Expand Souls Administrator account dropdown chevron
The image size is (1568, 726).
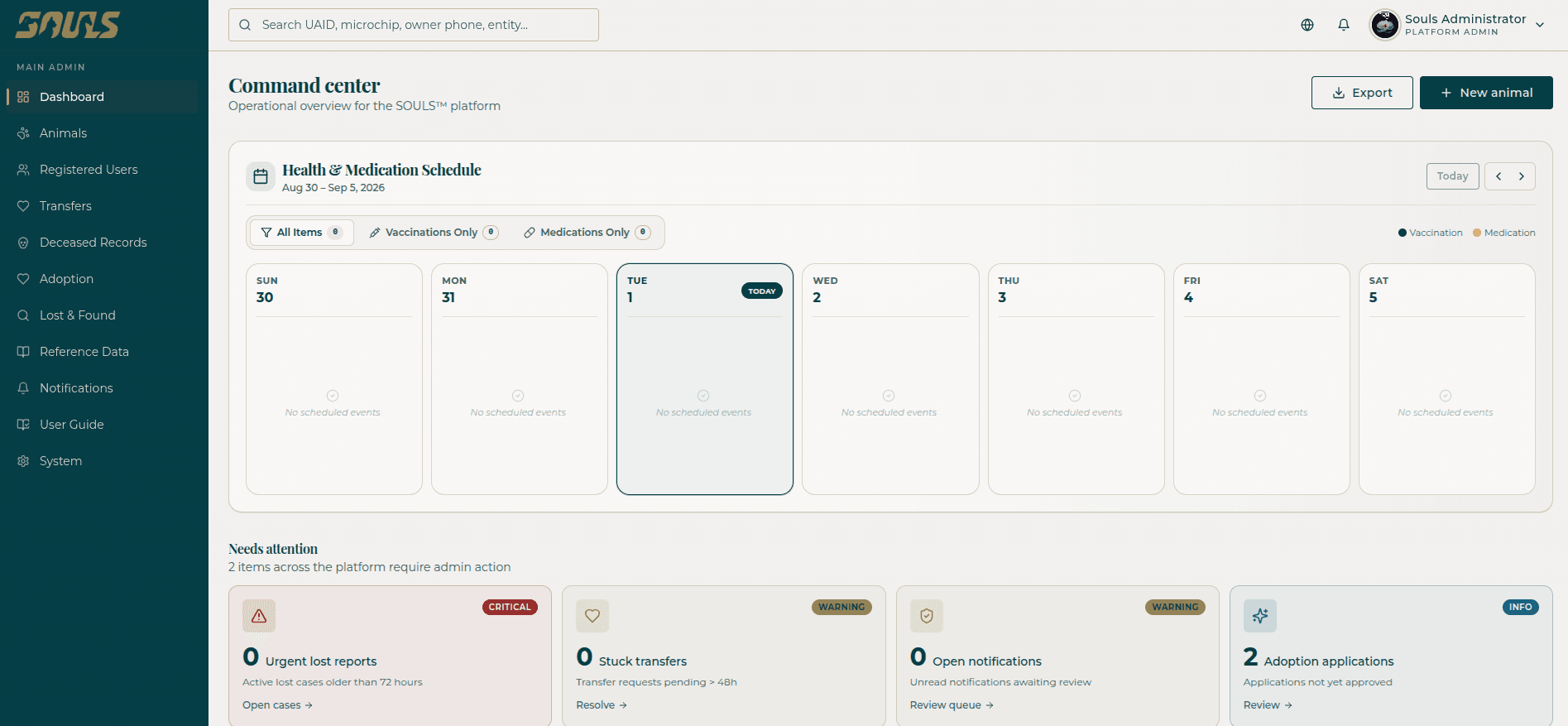pos(1540,25)
